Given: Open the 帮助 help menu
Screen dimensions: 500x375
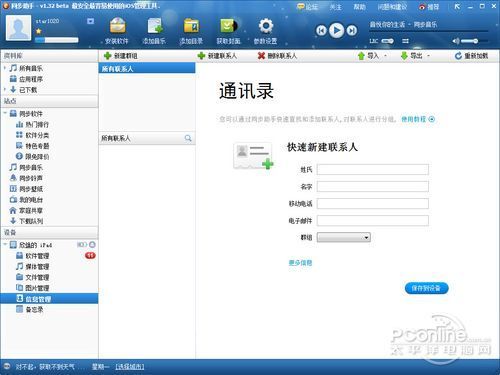Looking at the screenshot, I should [x=359, y=7].
